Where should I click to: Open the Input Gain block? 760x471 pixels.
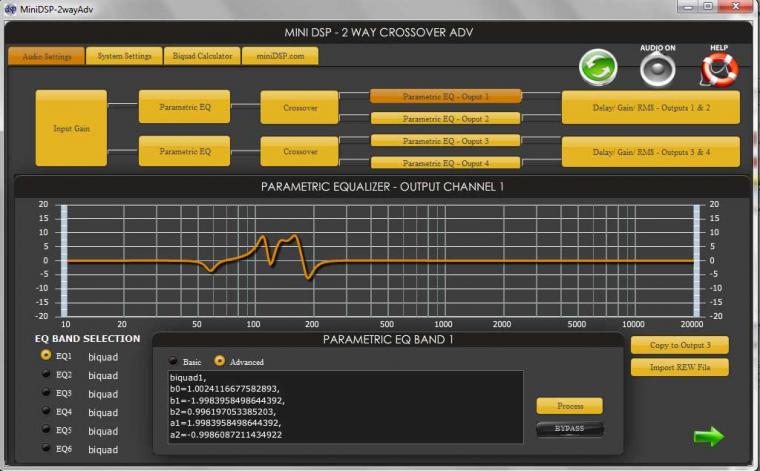click(71, 128)
